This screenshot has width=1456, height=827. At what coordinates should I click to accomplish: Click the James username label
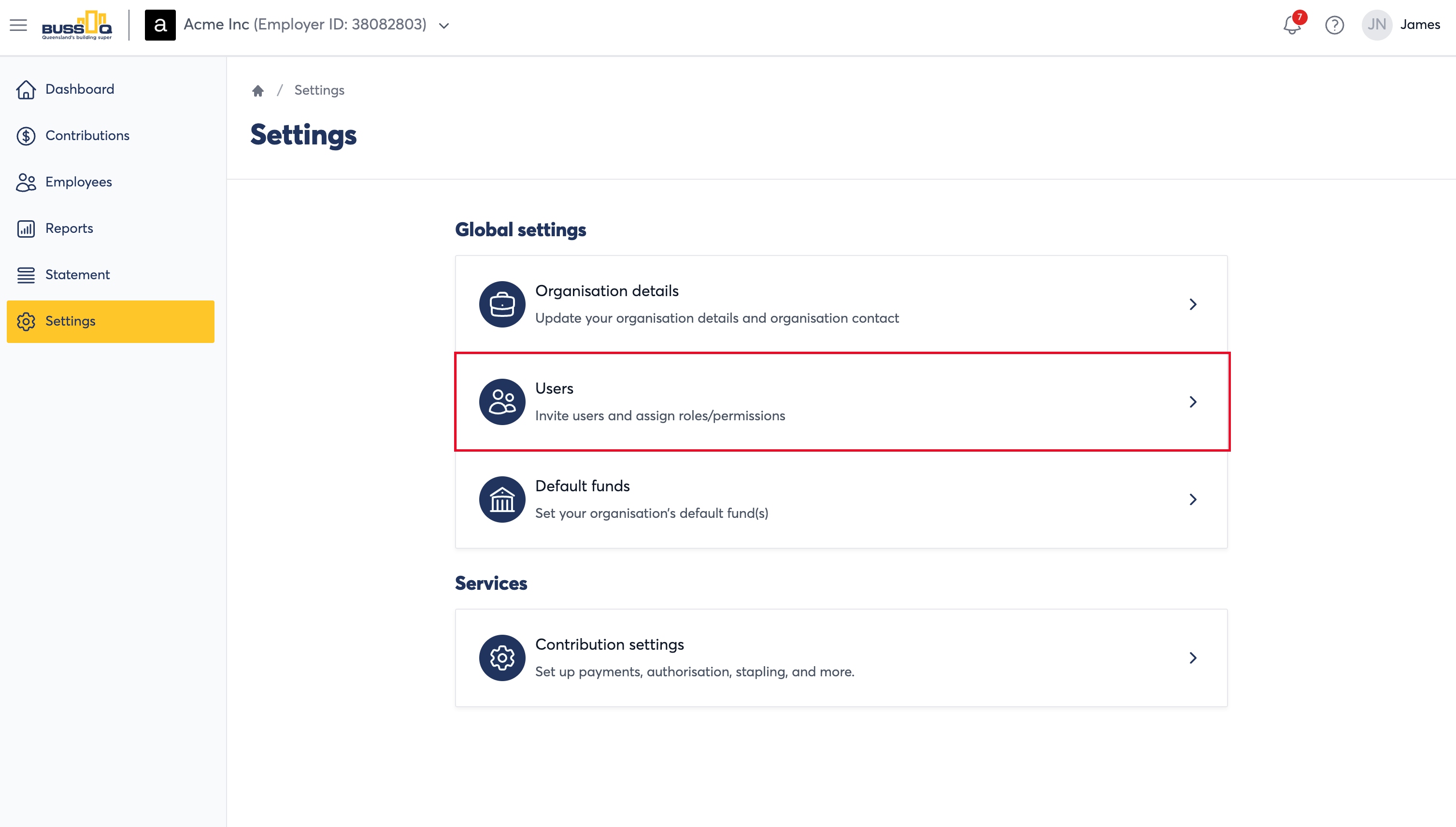point(1420,25)
